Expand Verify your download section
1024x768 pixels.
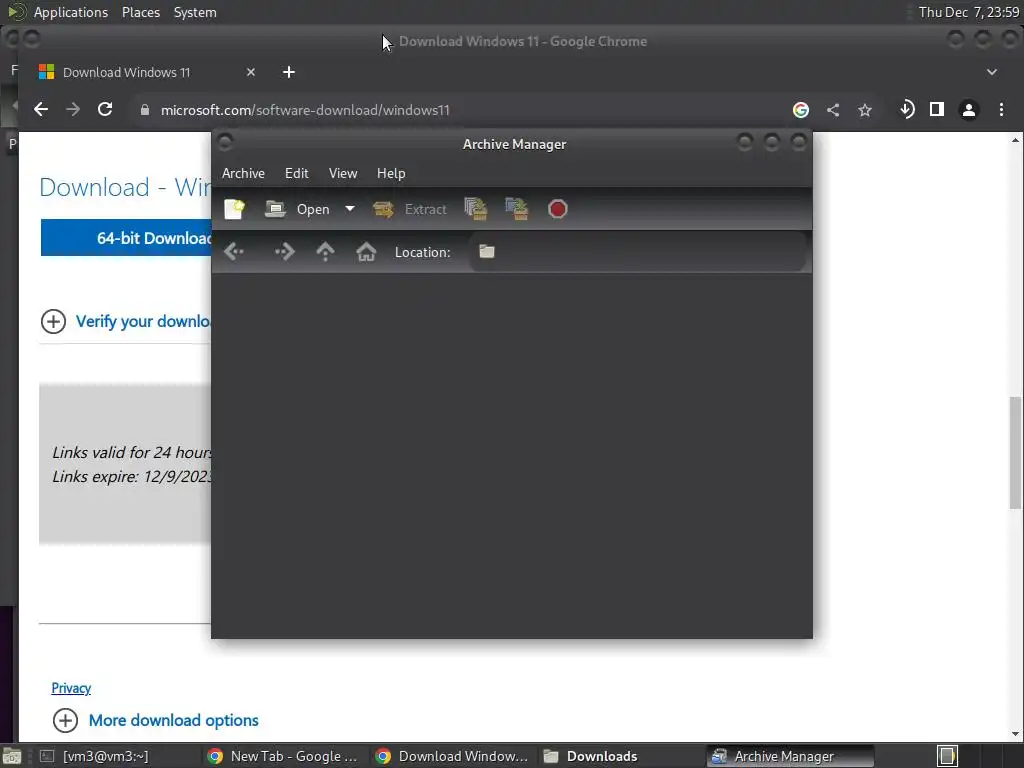pos(125,321)
